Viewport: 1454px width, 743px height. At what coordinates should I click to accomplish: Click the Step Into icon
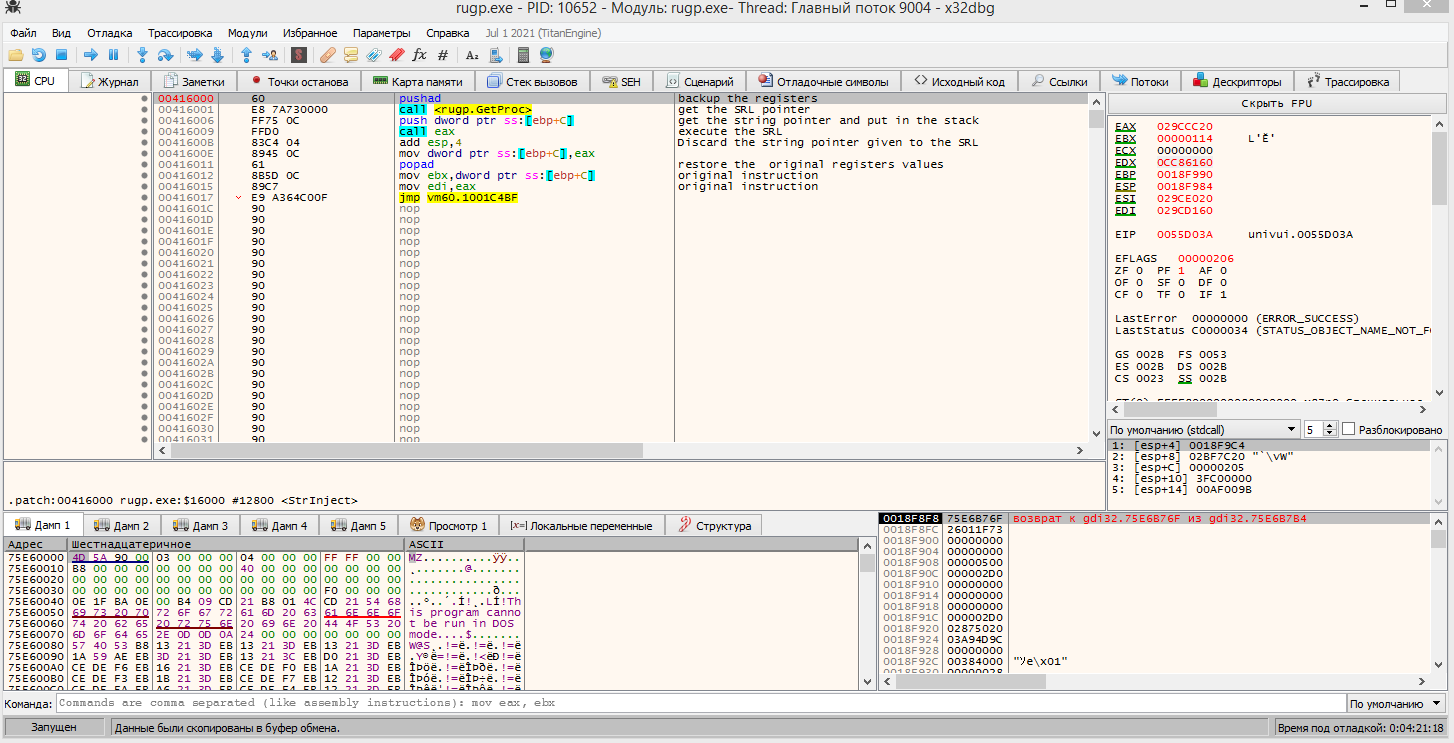pyautogui.click(x=143, y=55)
